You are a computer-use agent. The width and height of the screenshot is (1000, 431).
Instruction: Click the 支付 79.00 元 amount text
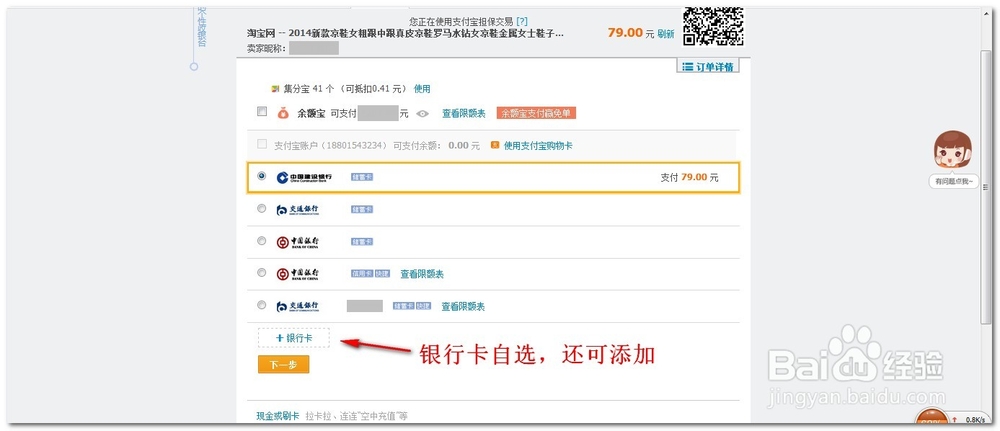(x=689, y=177)
